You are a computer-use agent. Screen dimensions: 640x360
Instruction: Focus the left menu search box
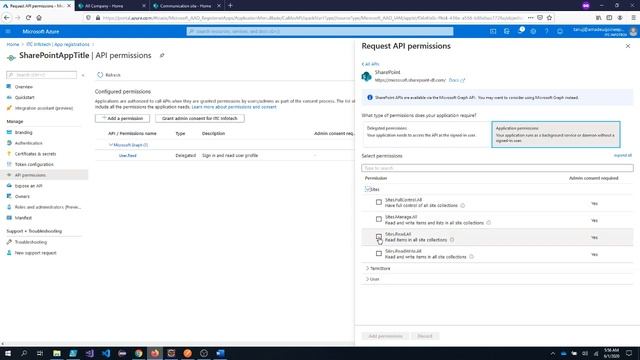coord(42,75)
